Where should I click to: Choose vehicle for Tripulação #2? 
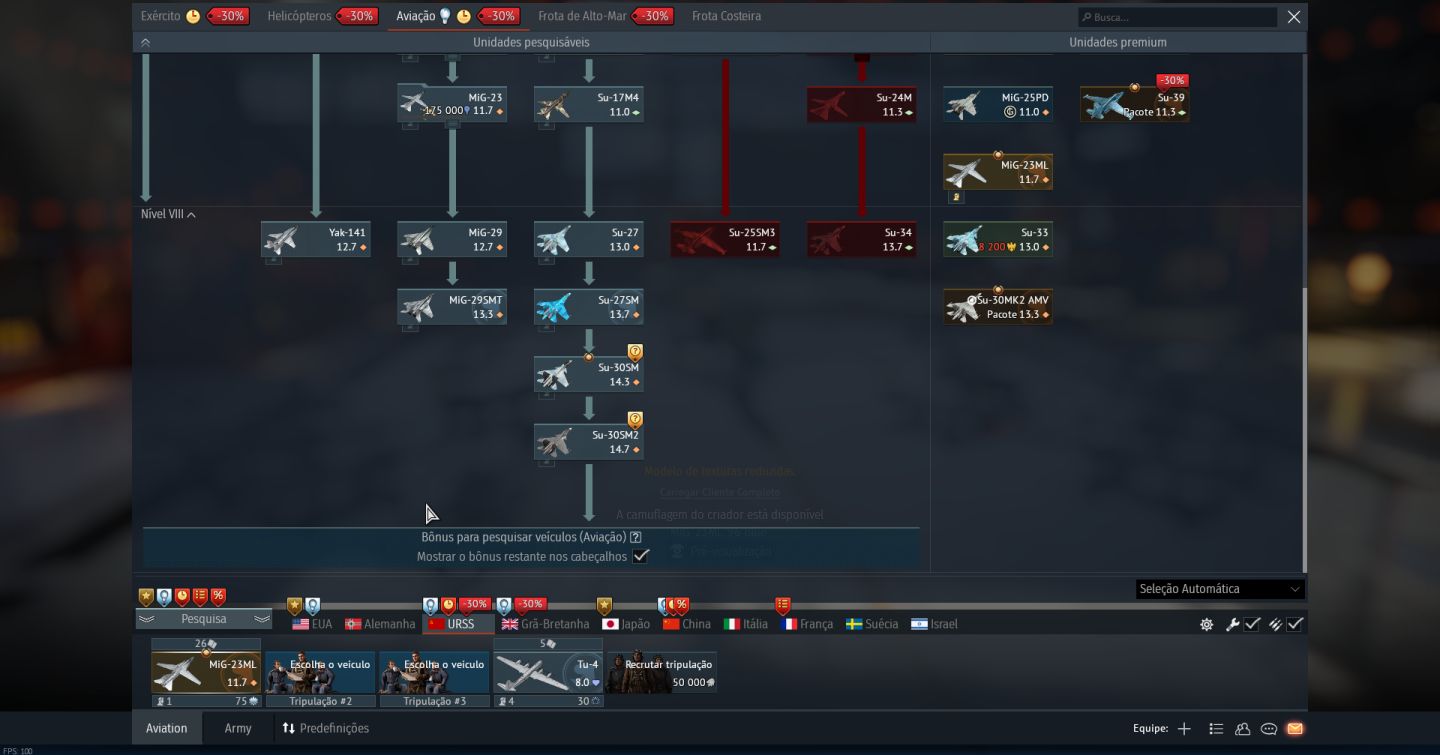pos(320,672)
